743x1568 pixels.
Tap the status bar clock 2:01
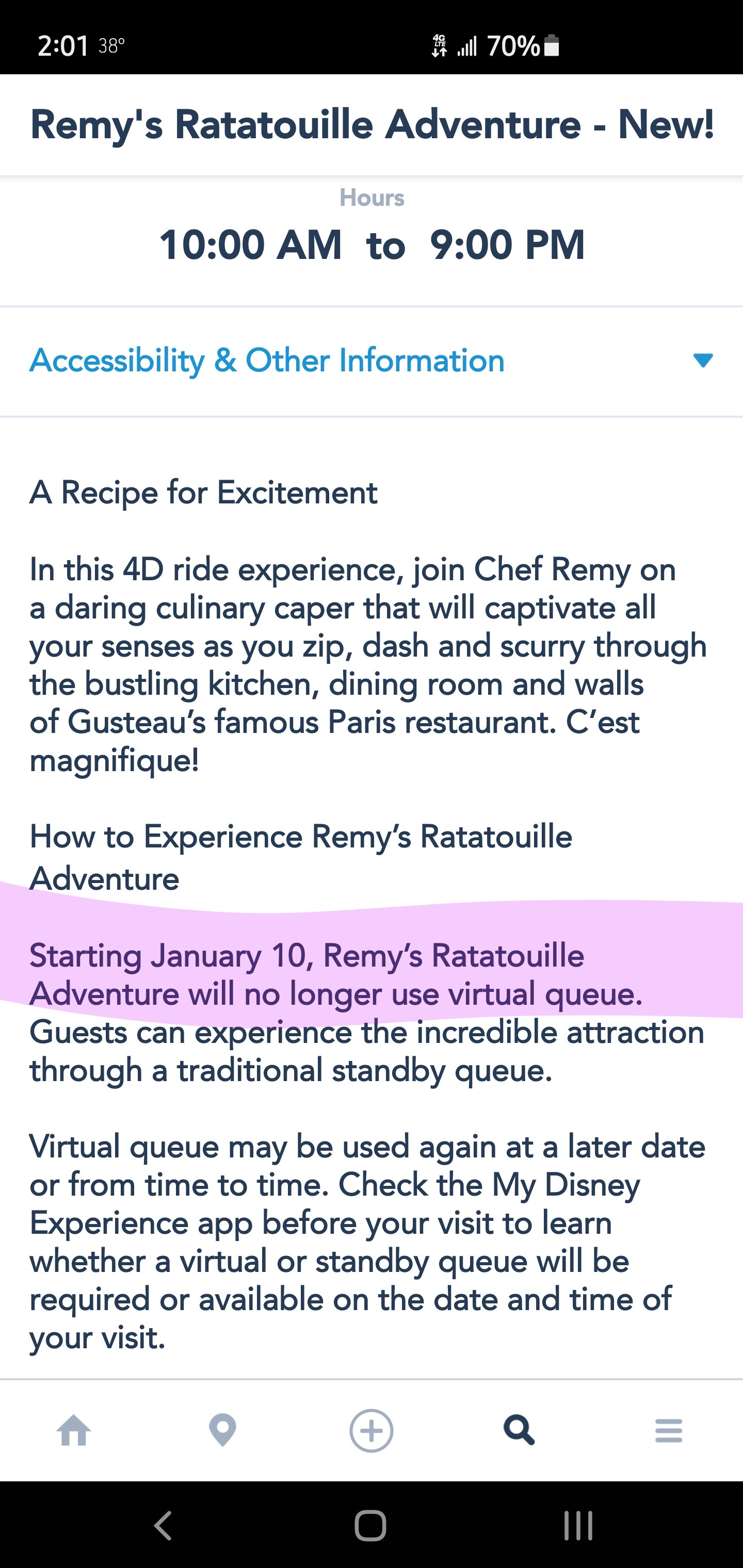(63, 46)
